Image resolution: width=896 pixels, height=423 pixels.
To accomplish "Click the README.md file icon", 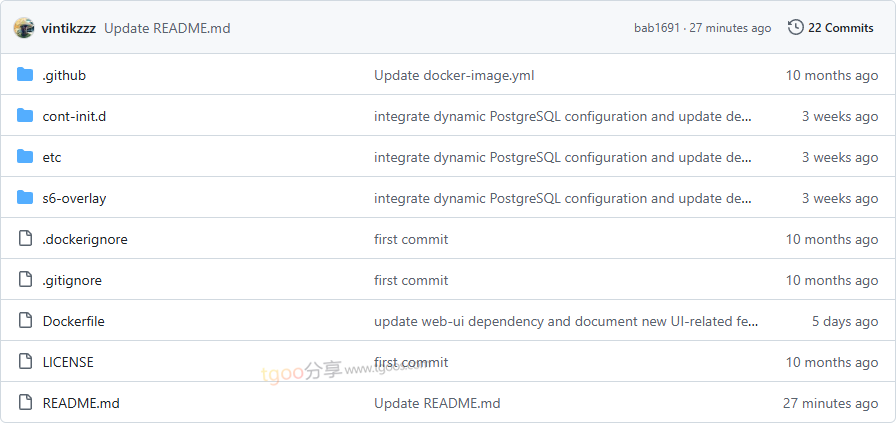I will pyautogui.click(x=25, y=403).
